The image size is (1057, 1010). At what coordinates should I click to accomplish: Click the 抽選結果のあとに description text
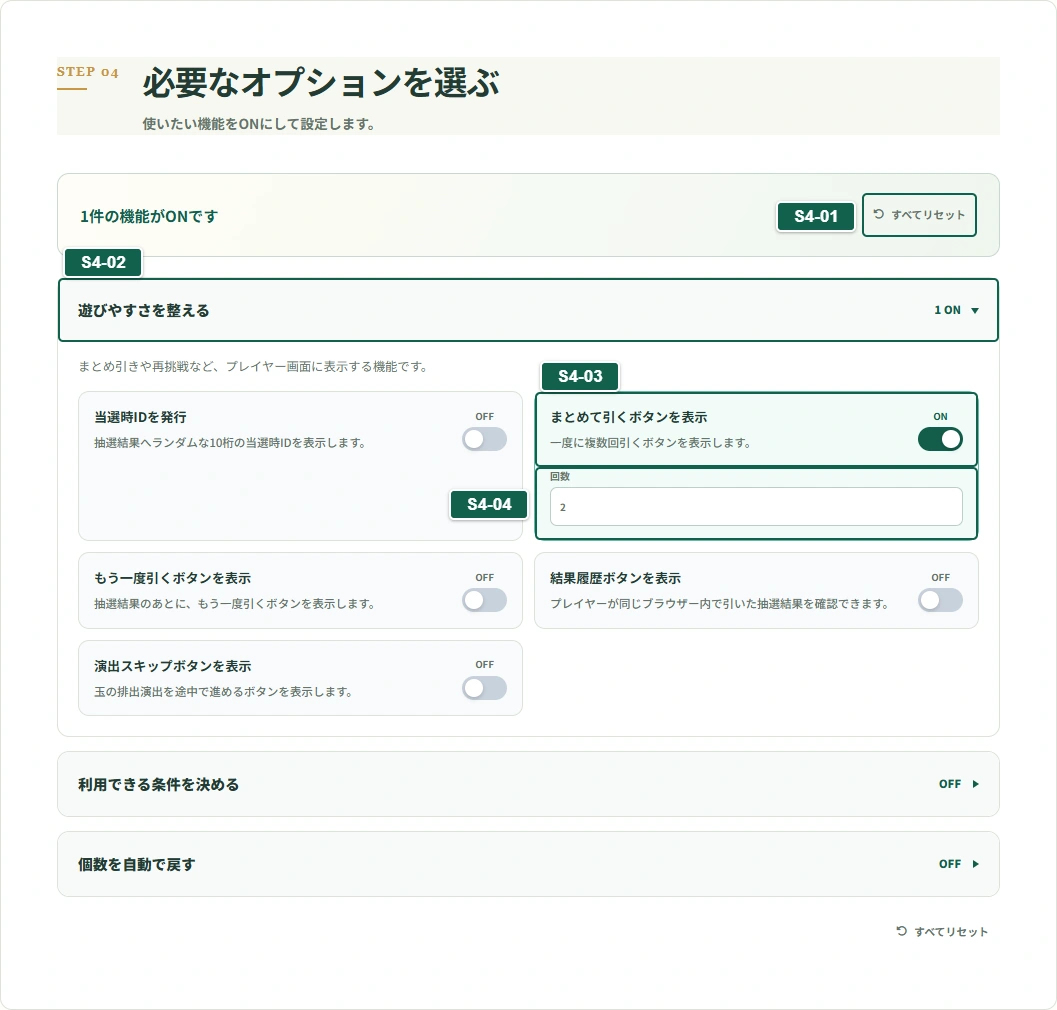(x=235, y=604)
